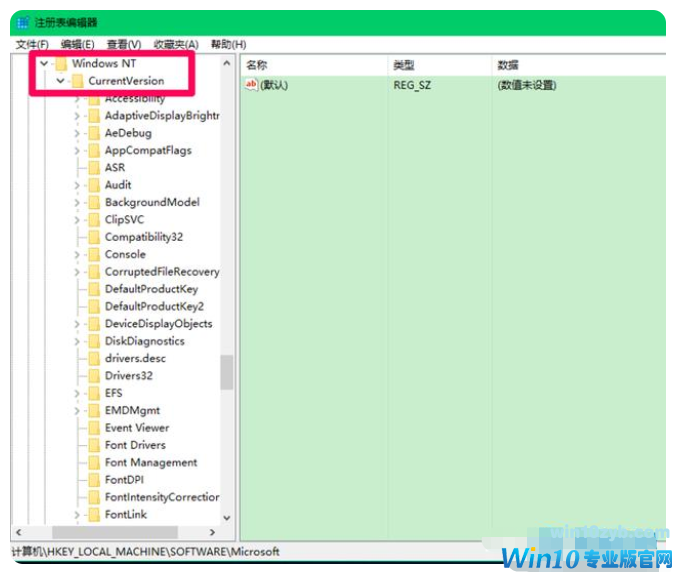Click the REG_SZ type cell
The width and height of the screenshot is (678, 572).
[x=412, y=85]
